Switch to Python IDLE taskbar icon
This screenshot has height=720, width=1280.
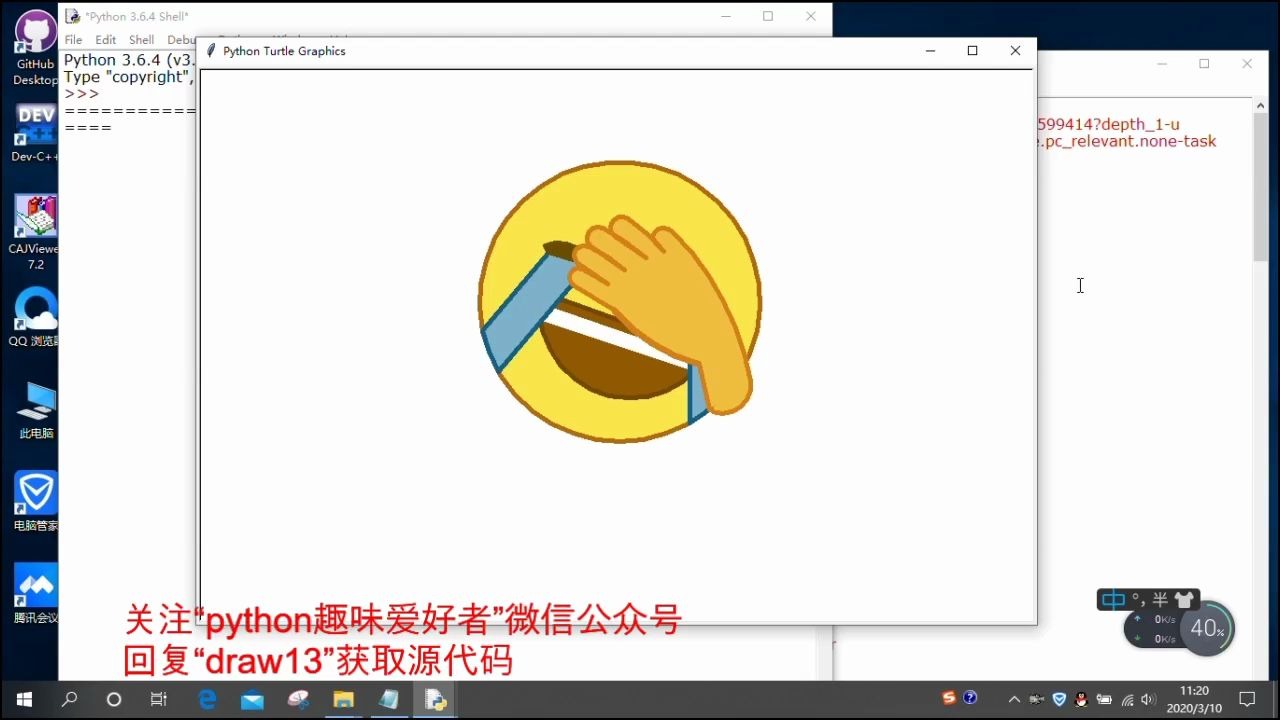pyautogui.click(x=435, y=700)
